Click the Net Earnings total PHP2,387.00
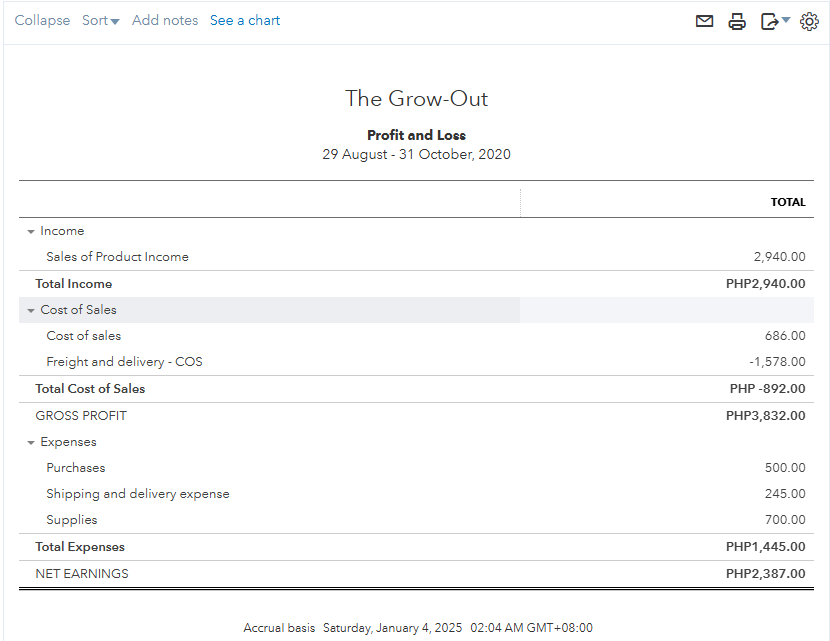 pos(765,574)
